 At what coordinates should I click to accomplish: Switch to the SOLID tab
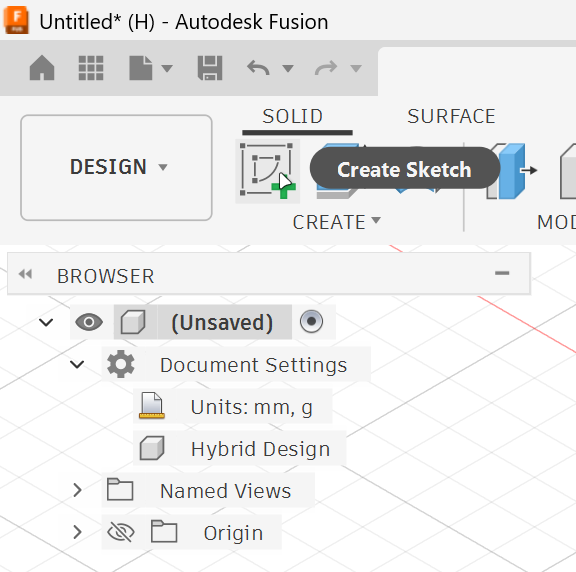tap(293, 116)
